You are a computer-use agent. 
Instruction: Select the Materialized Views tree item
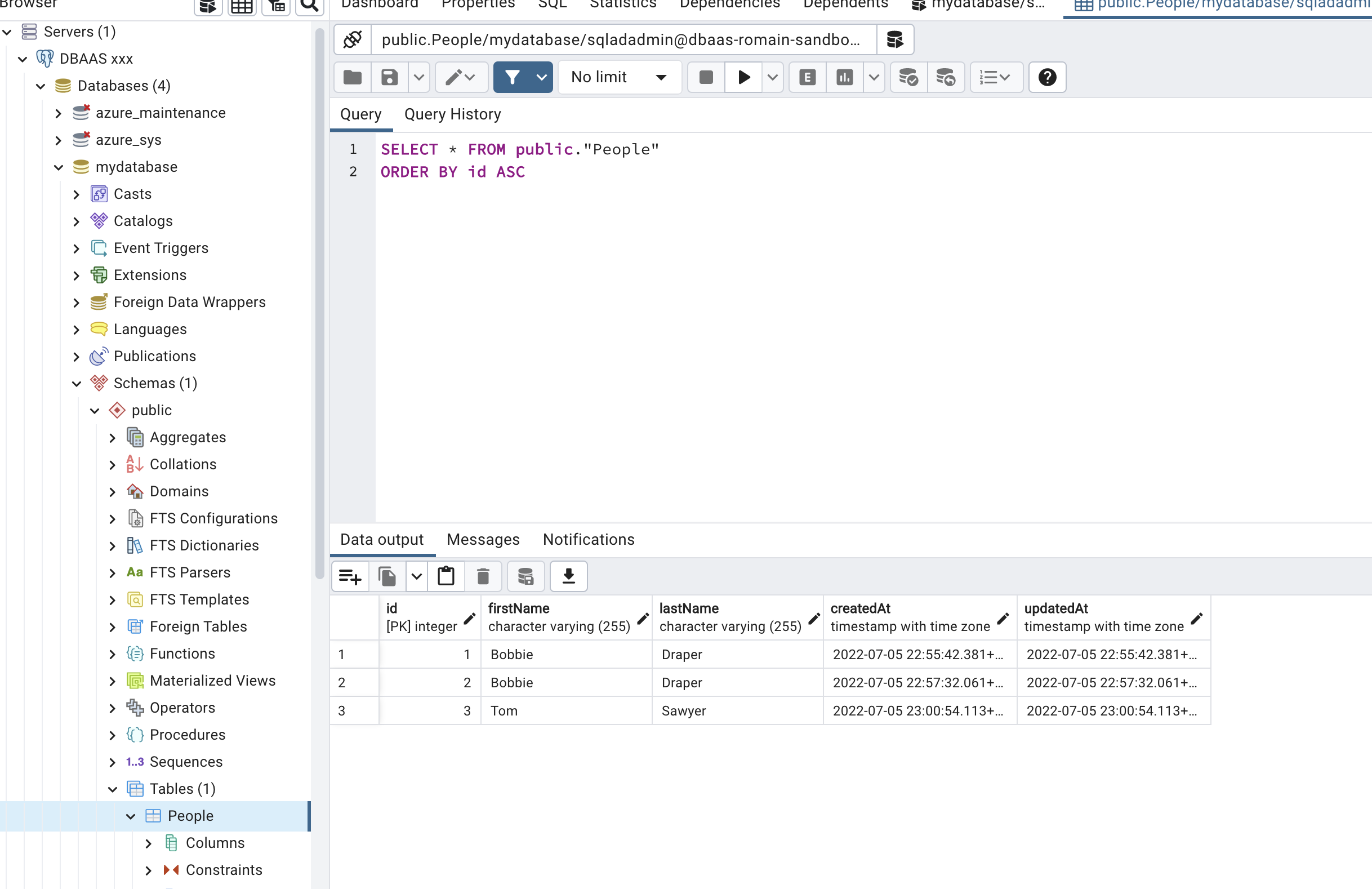point(213,681)
